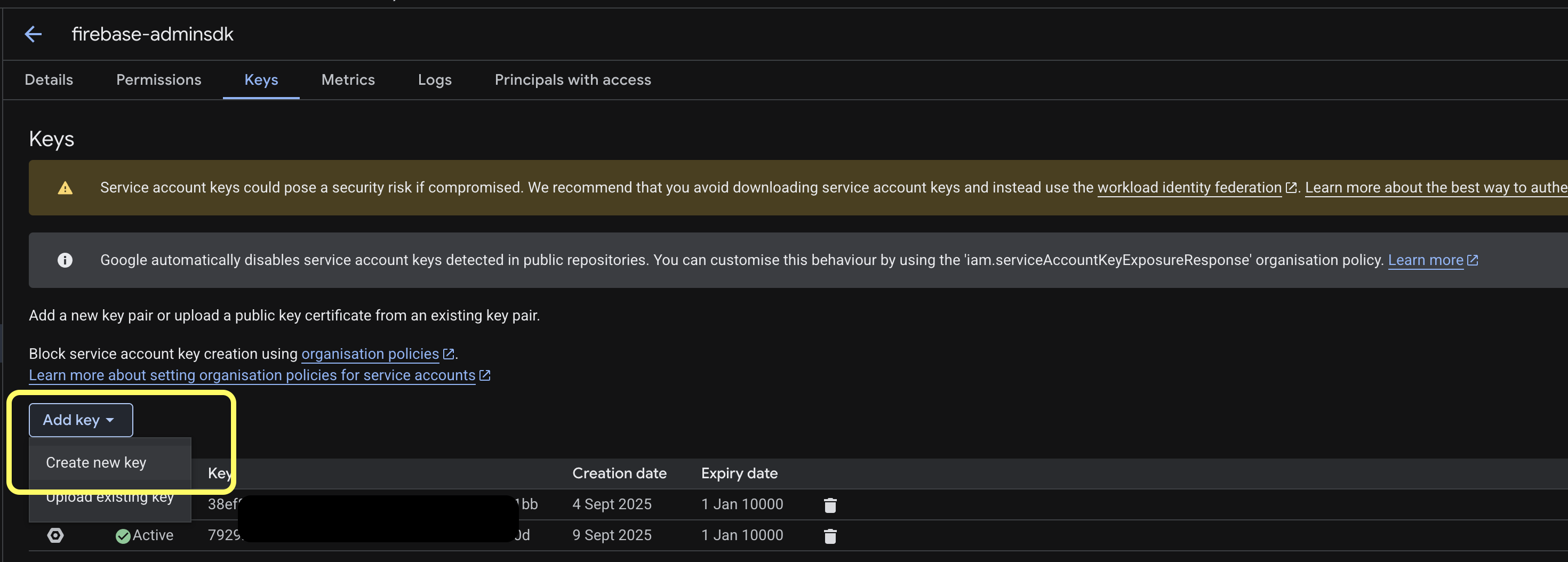
Task: Click expiry date for 9 Sept key row
Action: pos(742,535)
